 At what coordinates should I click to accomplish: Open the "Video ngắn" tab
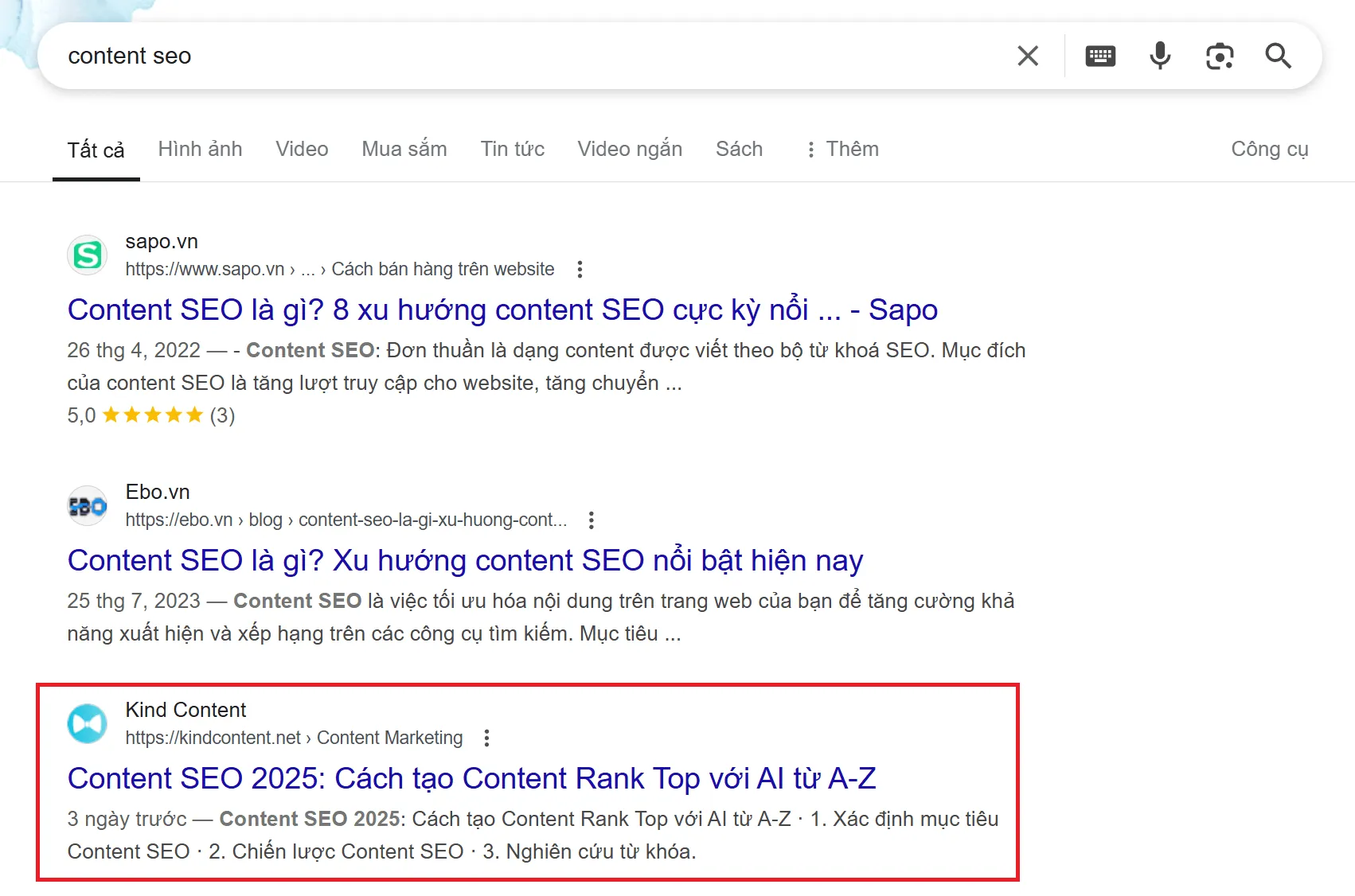630,149
